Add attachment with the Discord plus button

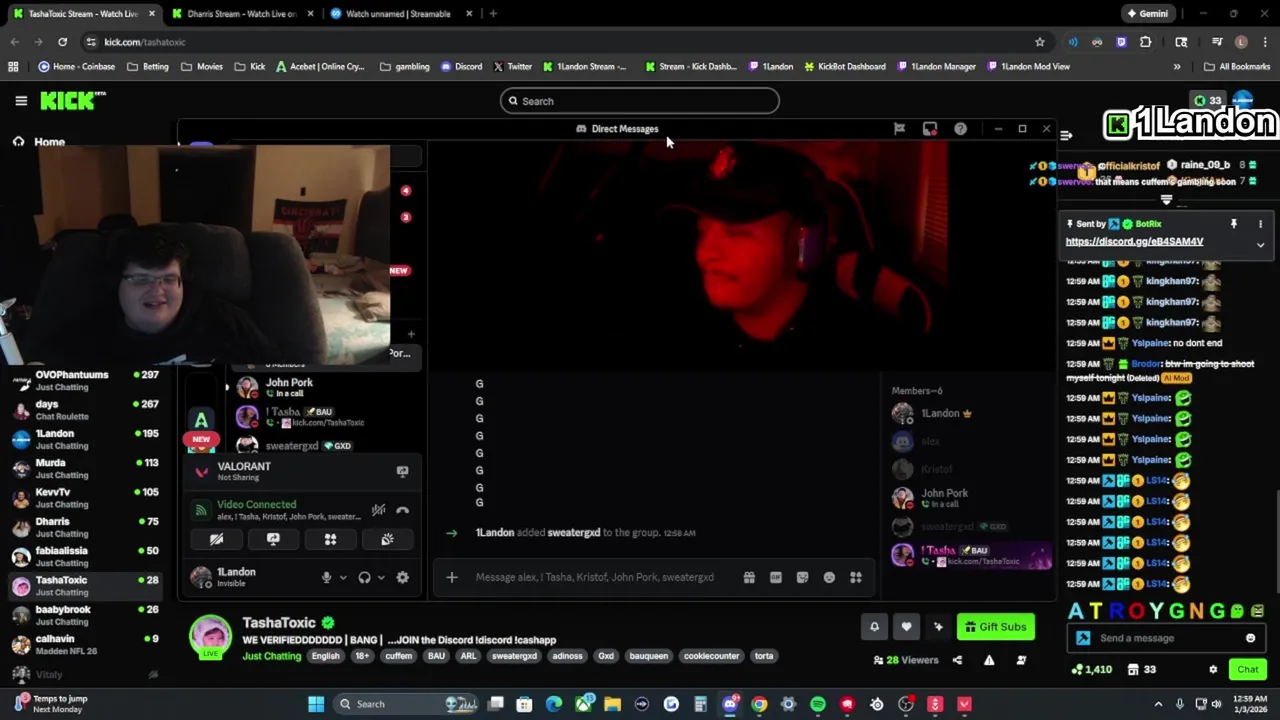tap(451, 577)
